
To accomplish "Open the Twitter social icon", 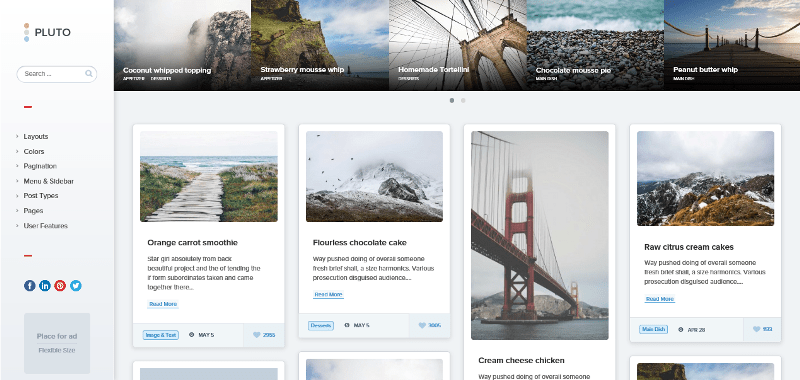I will click(x=76, y=286).
